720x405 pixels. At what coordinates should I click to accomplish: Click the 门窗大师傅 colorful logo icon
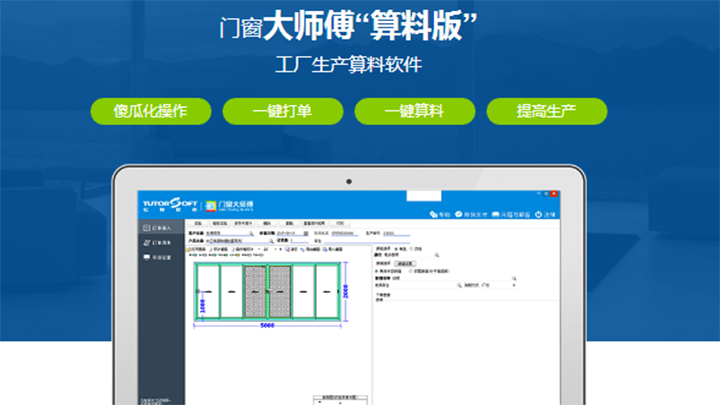(x=211, y=206)
